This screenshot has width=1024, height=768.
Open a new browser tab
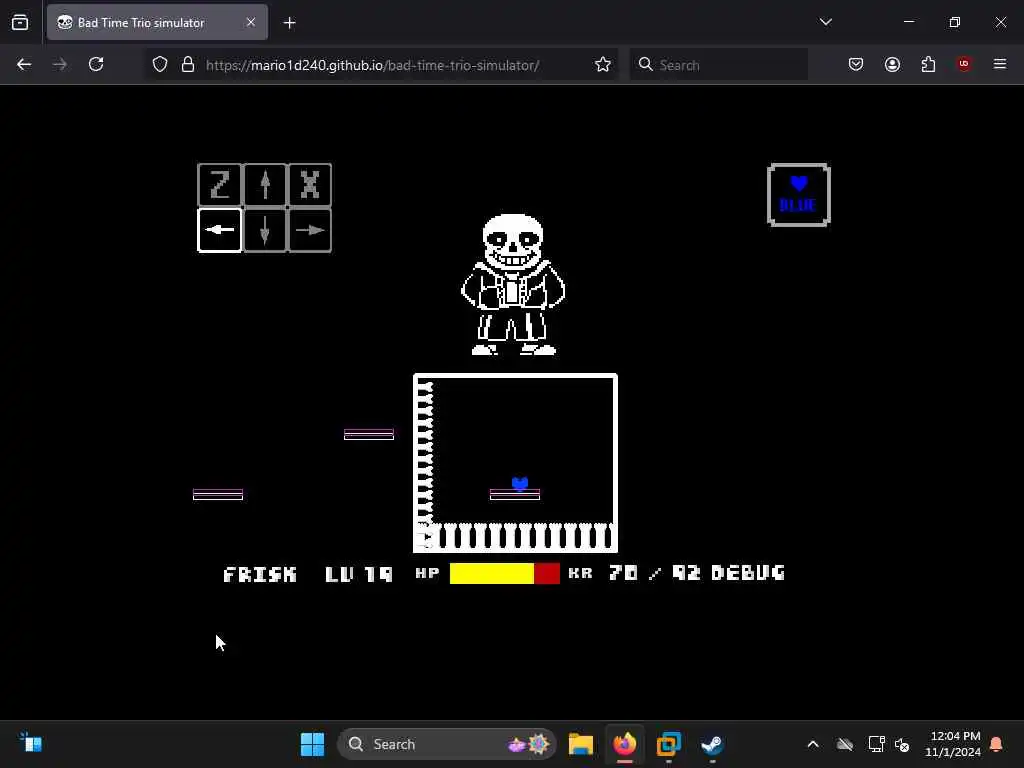pos(289,23)
